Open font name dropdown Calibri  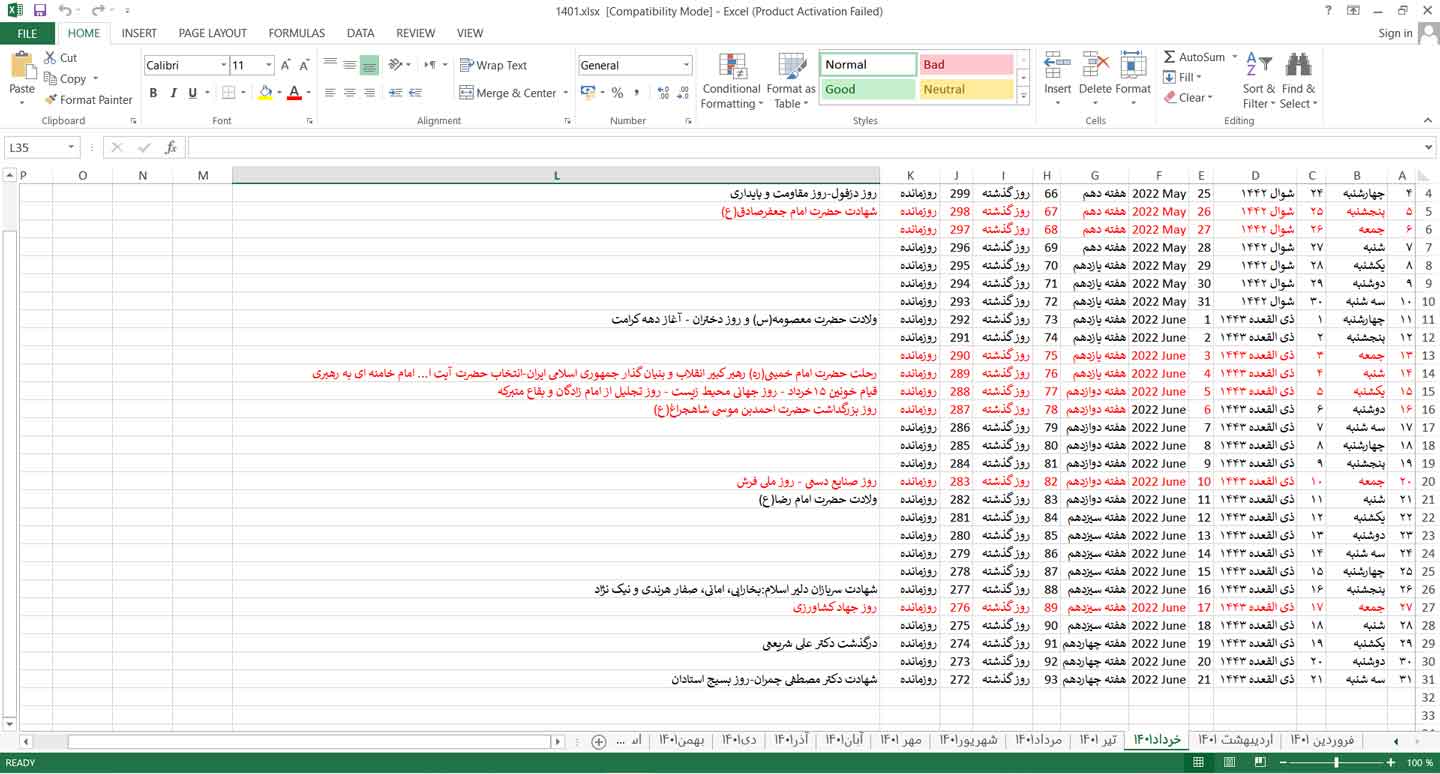coord(223,65)
